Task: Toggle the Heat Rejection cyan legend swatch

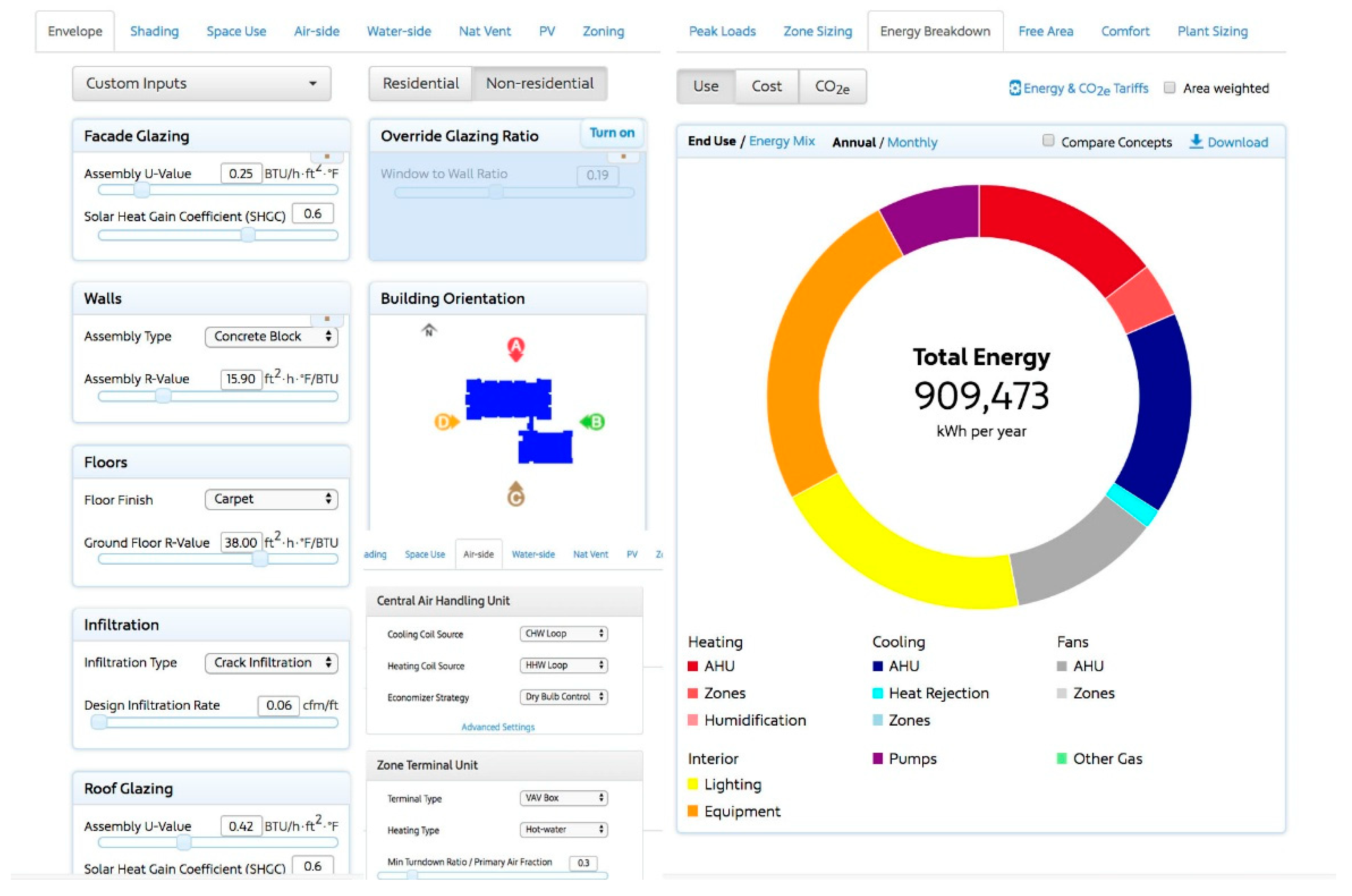Action: click(877, 693)
